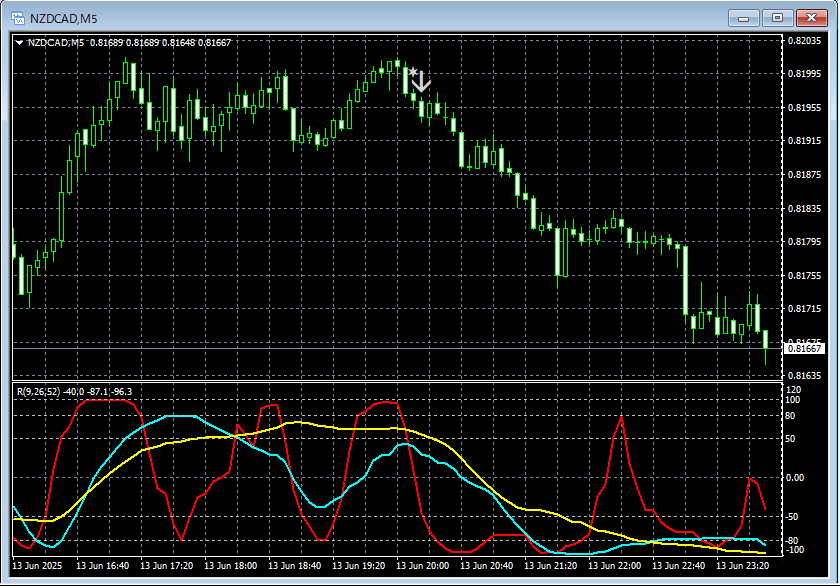Select the current price tag 0.81667
840x586 pixels.
(804, 348)
